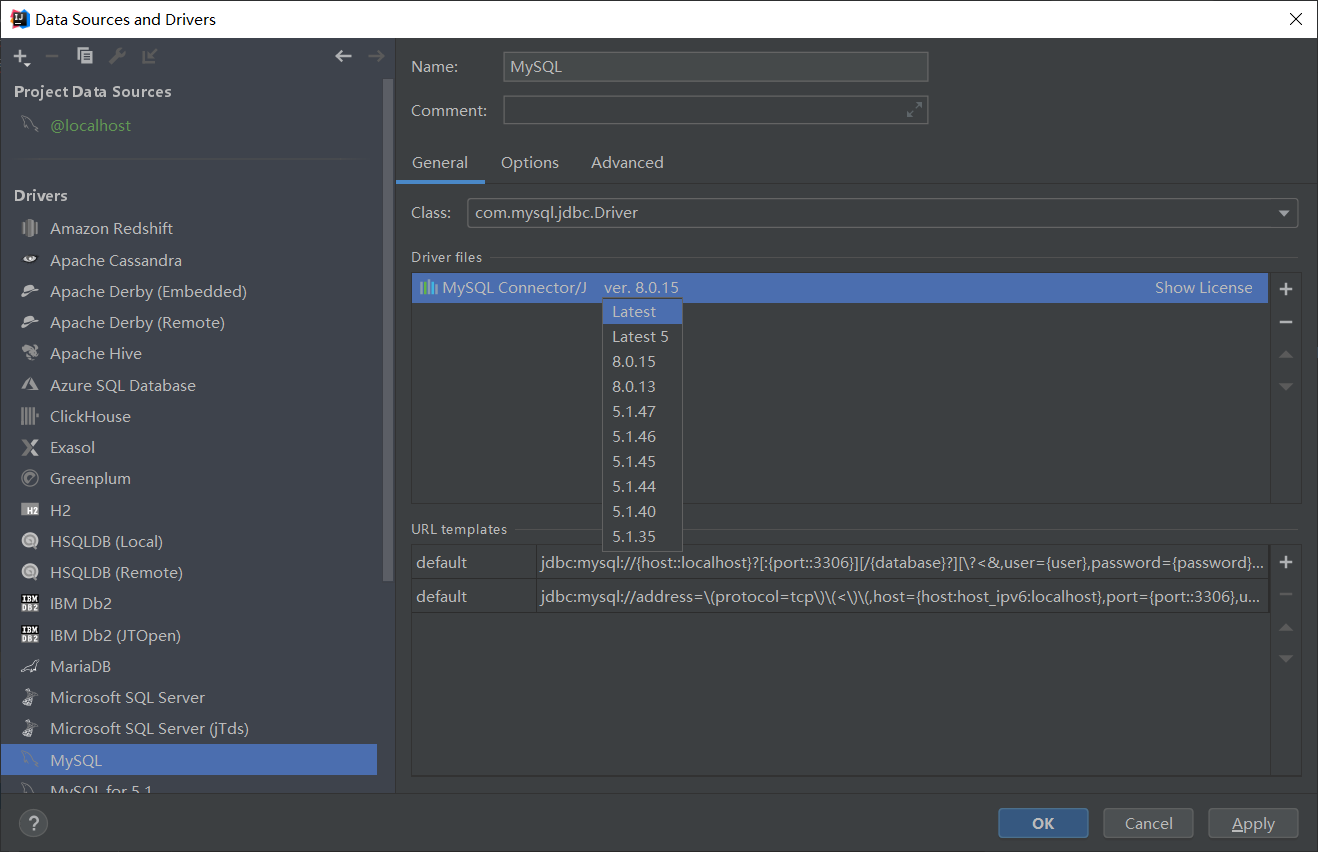Select Apache Derby (Remote) driver
The height and width of the screenshot is (852, 1318).
[189, 323]
